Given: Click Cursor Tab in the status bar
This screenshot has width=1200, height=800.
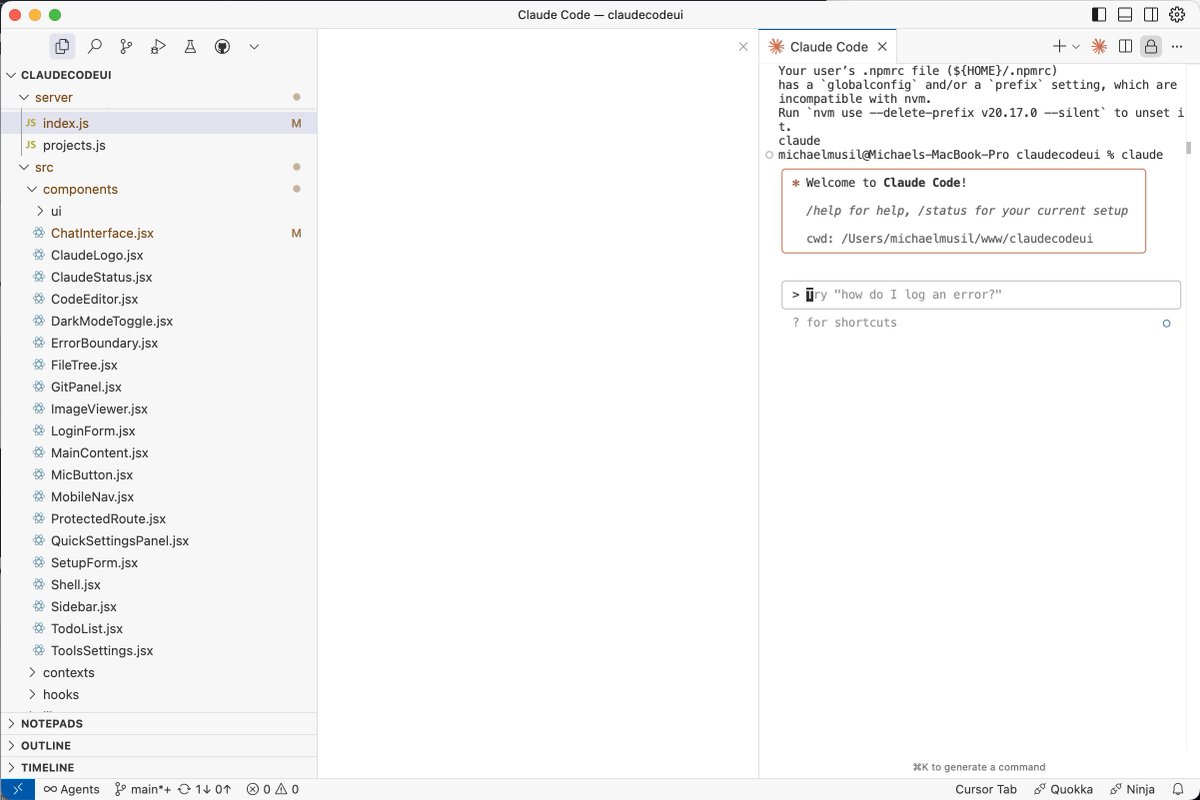Looking at the screenshot, I should [986, 789].
